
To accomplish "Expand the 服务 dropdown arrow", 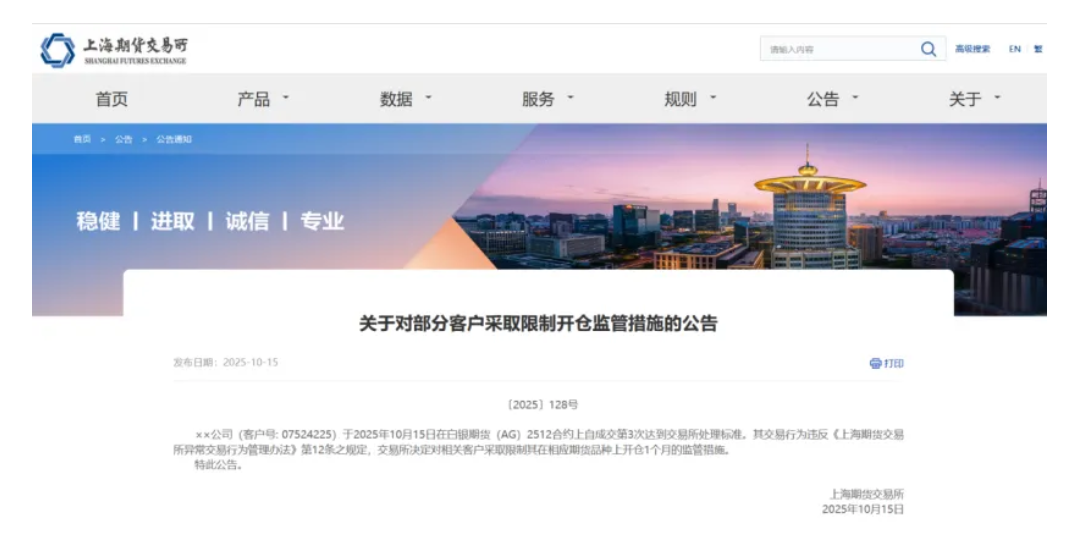I will point(570,97).
